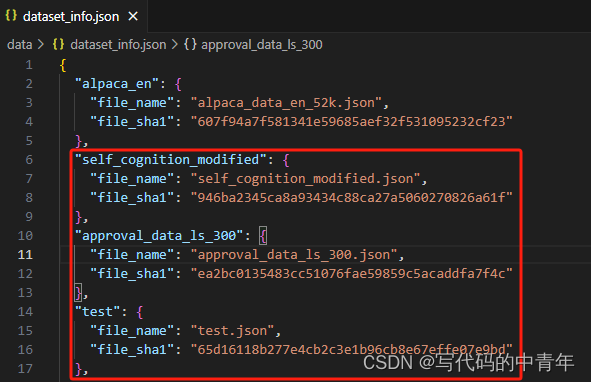
Task: Click the opening brace on line 1
Action: [x=63, y=65]
